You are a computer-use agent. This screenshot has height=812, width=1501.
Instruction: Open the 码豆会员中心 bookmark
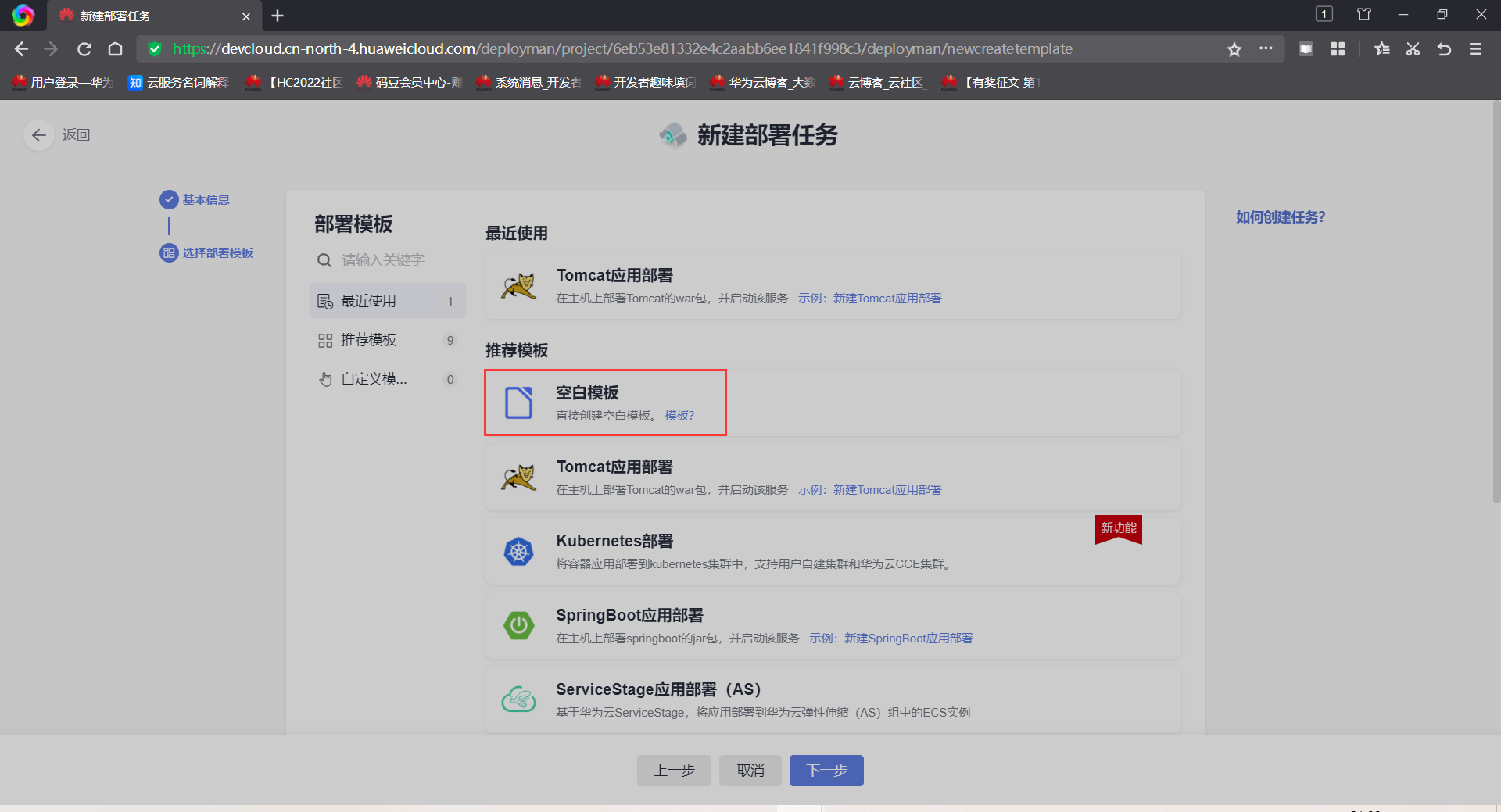[410, 82]
